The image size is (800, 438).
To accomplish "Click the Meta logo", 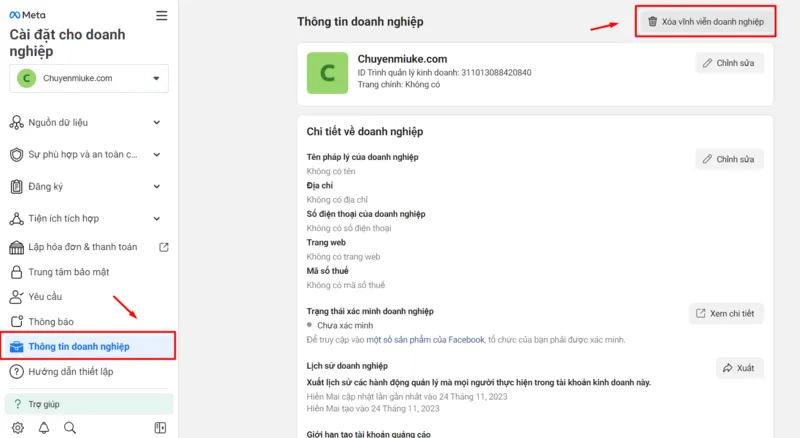I will coord(27,15).
